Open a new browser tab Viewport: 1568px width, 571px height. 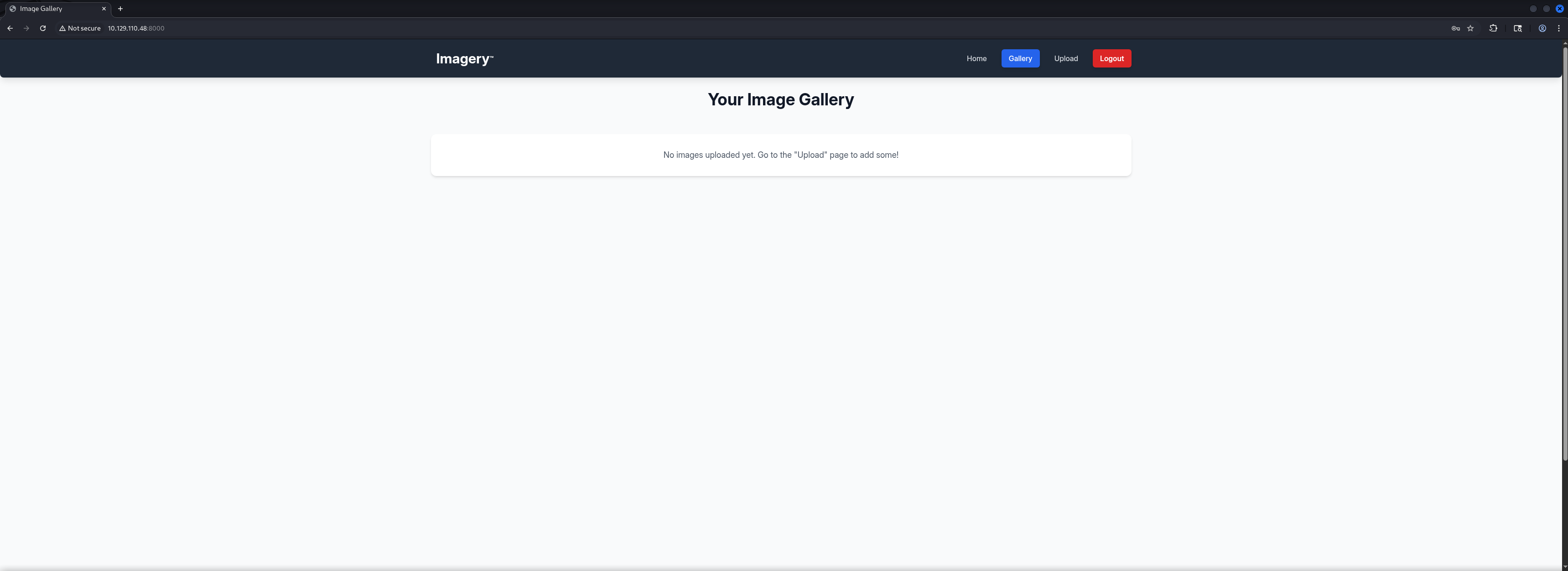(120, 9)
